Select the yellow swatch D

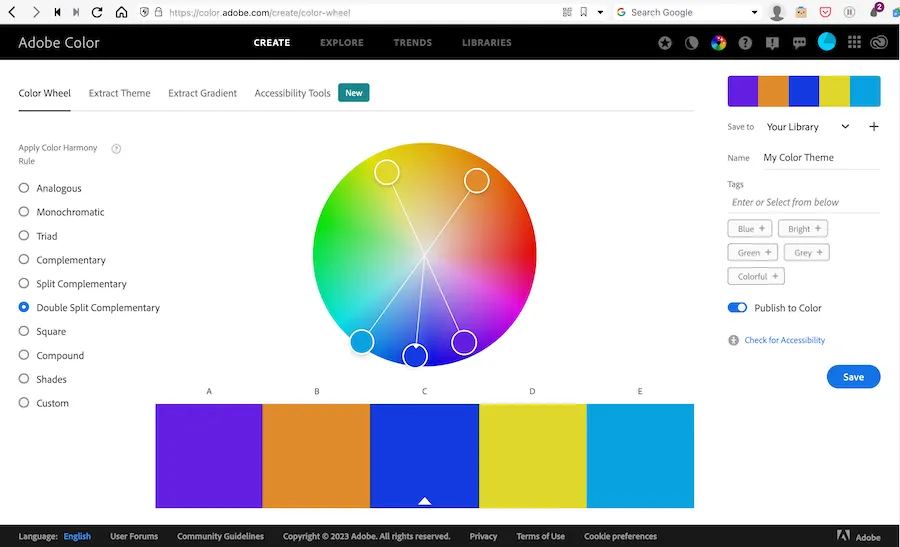(533, 456)
